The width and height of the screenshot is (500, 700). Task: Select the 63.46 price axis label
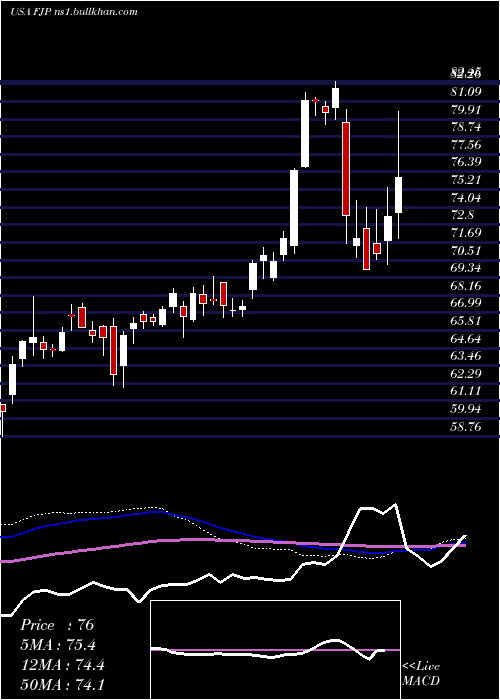[466, 356]
